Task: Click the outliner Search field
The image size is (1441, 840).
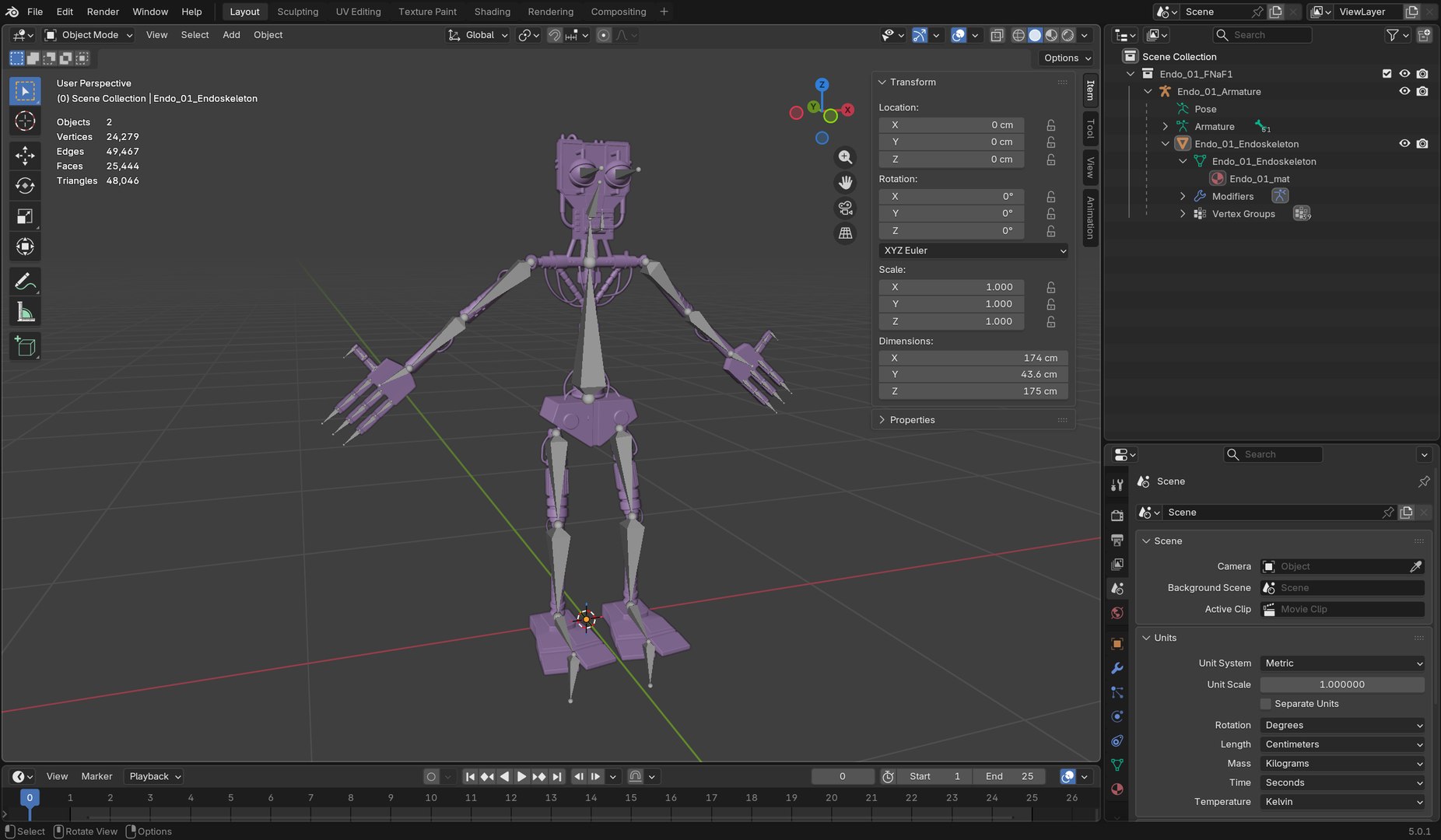Action: coord(1263,35)
